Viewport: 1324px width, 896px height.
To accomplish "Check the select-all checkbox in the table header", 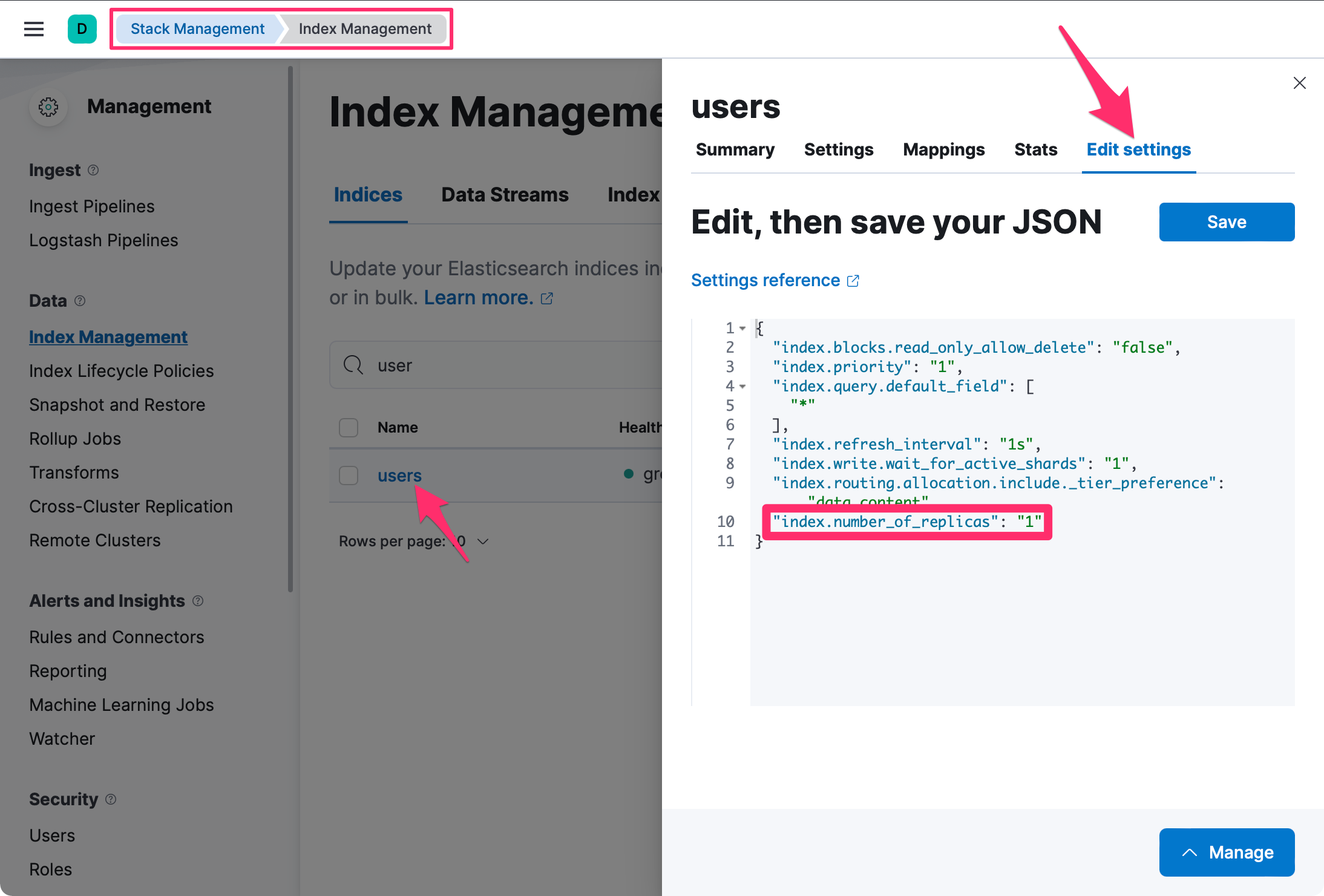I will click(349, 427).
